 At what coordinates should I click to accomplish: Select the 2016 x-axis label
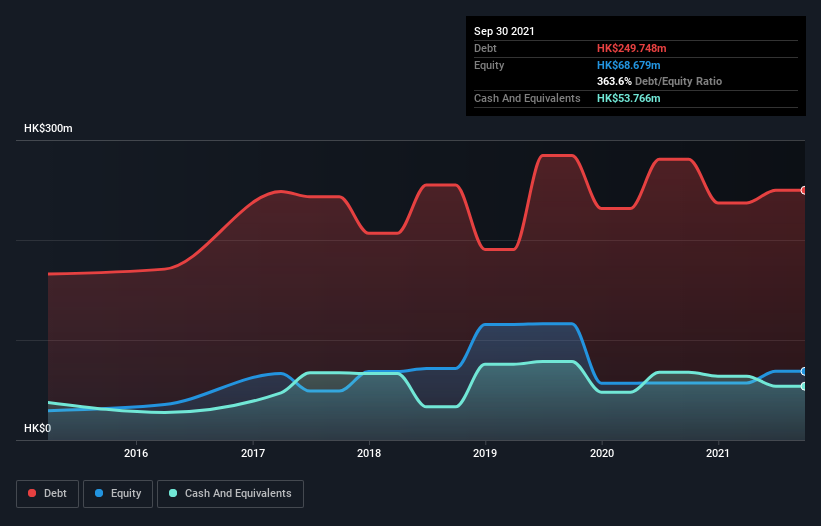pyautogui.click(x=136, y=453)
